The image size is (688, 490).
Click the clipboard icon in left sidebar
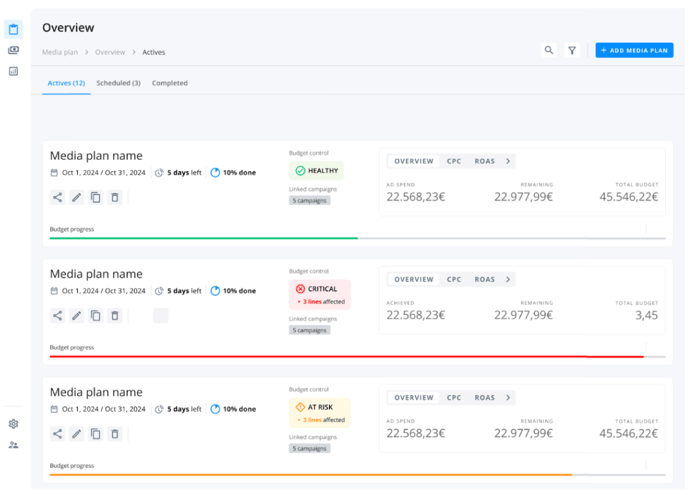(13, 30)
